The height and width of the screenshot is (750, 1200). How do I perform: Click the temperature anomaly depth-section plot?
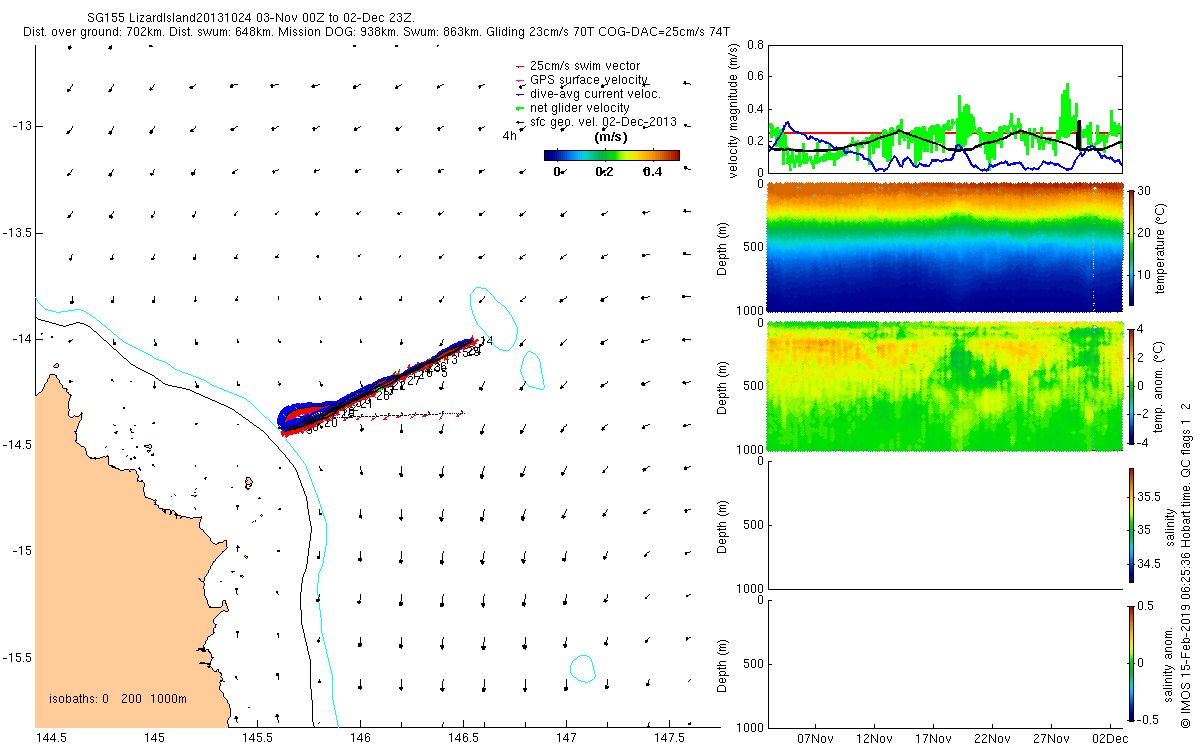pyautogui.click(x=944, y=386)
